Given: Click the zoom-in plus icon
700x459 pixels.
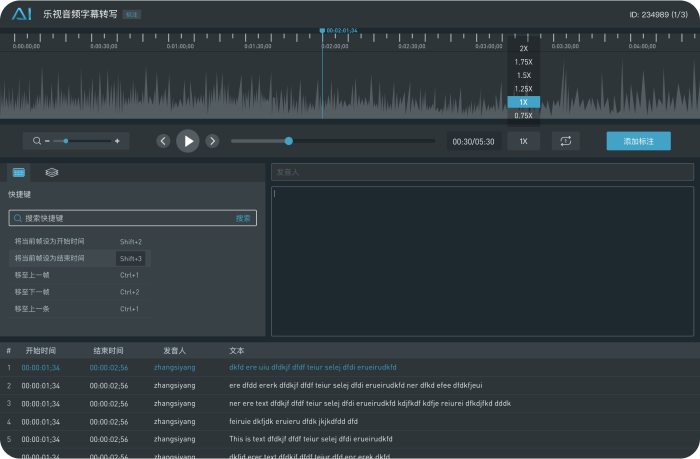Looking at the screenshot, I should [x=117, y=141].
